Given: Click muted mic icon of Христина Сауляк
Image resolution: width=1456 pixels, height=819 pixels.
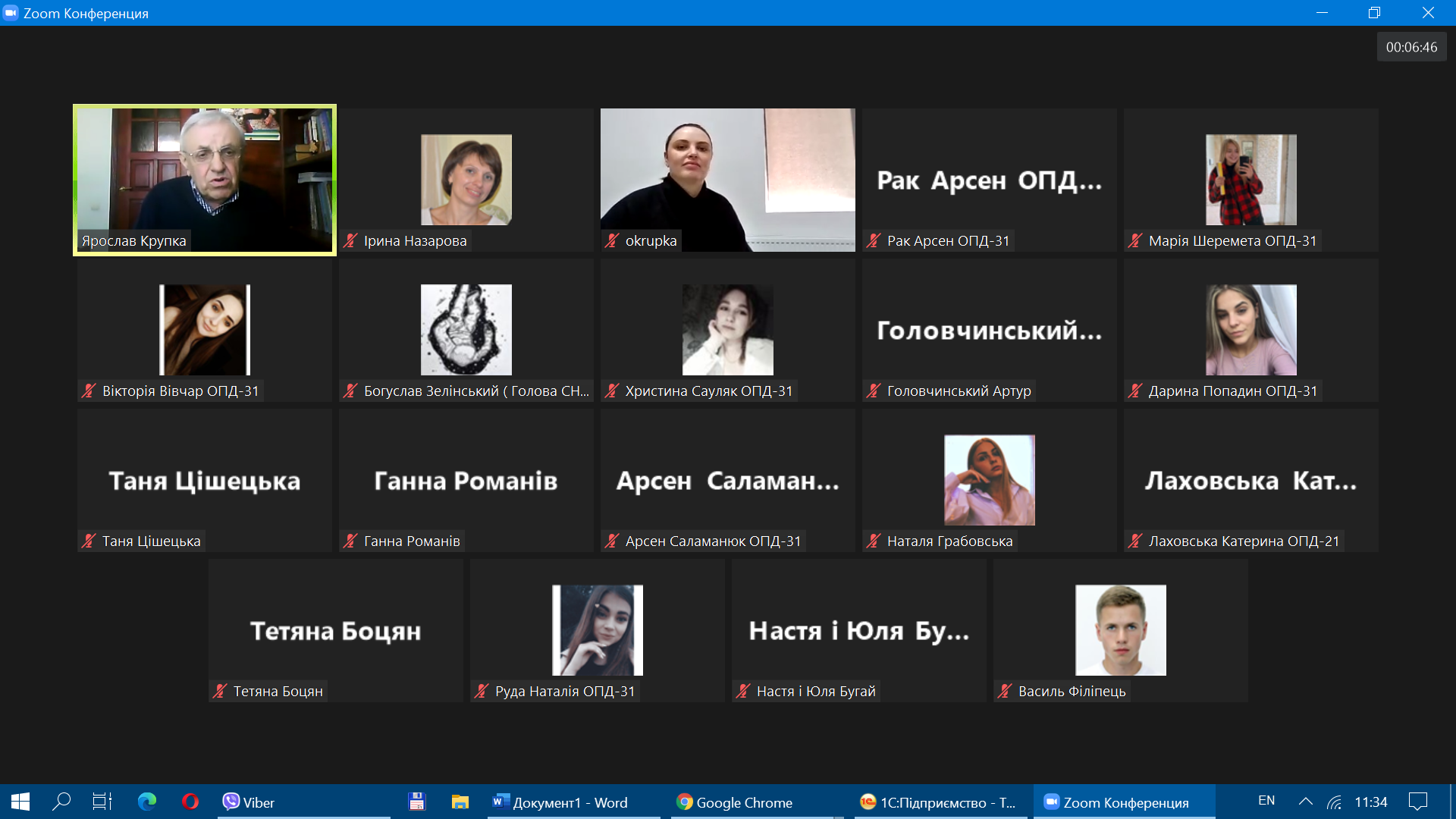Looking at the screenshot, I should 612,391.
